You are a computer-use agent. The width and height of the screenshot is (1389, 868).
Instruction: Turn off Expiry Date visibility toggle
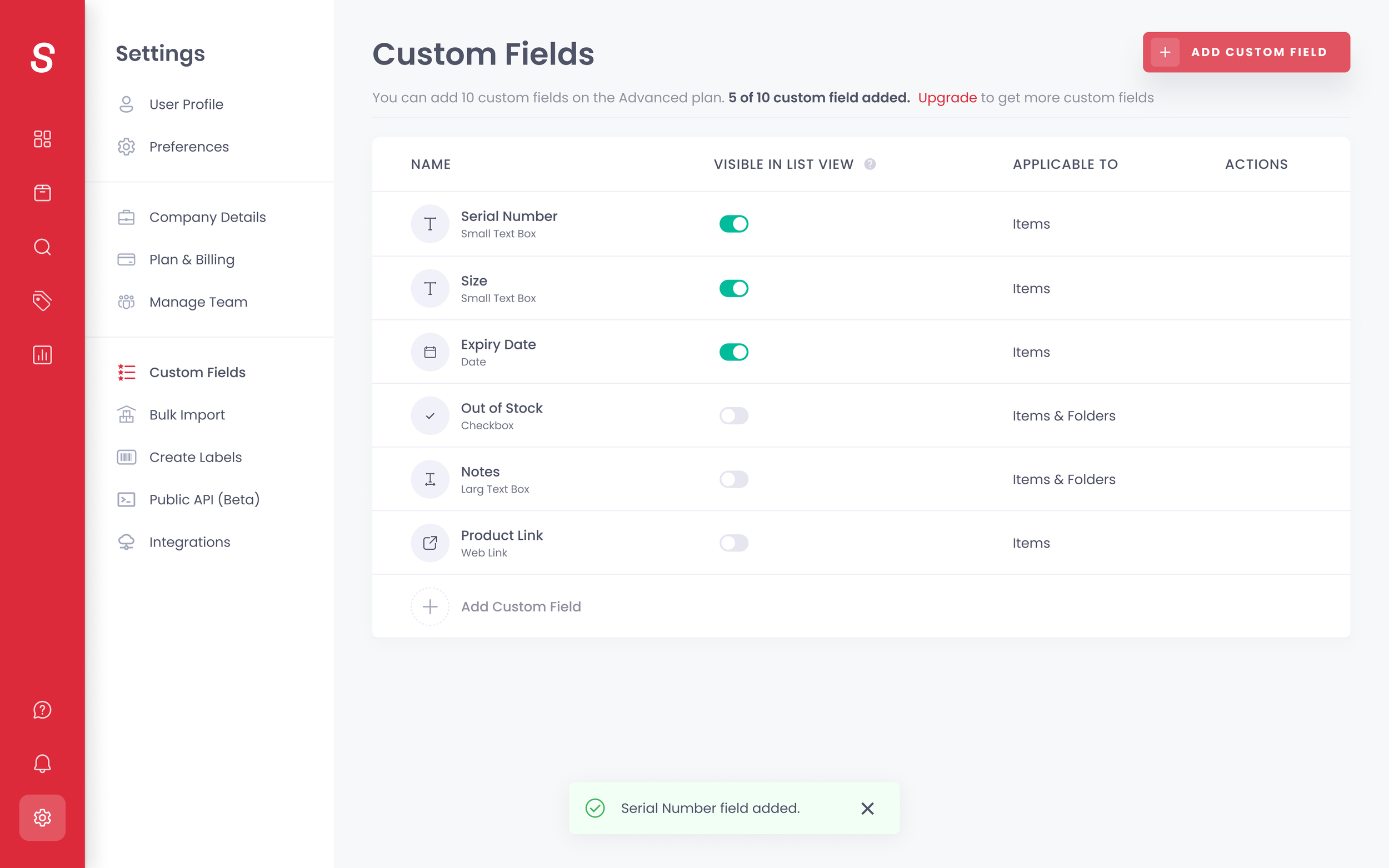point(733,352)
